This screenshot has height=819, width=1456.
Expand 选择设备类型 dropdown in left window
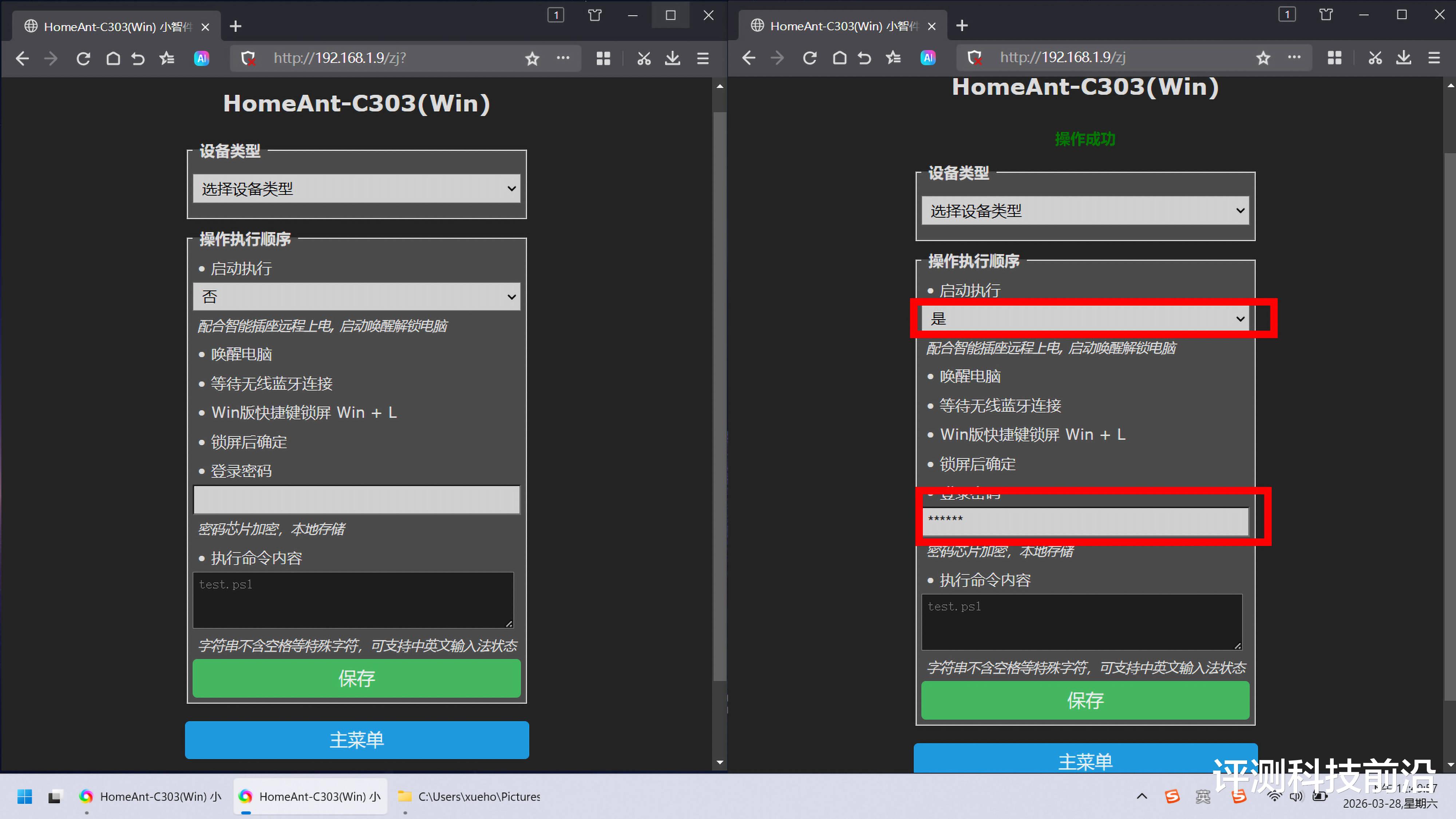356,189
